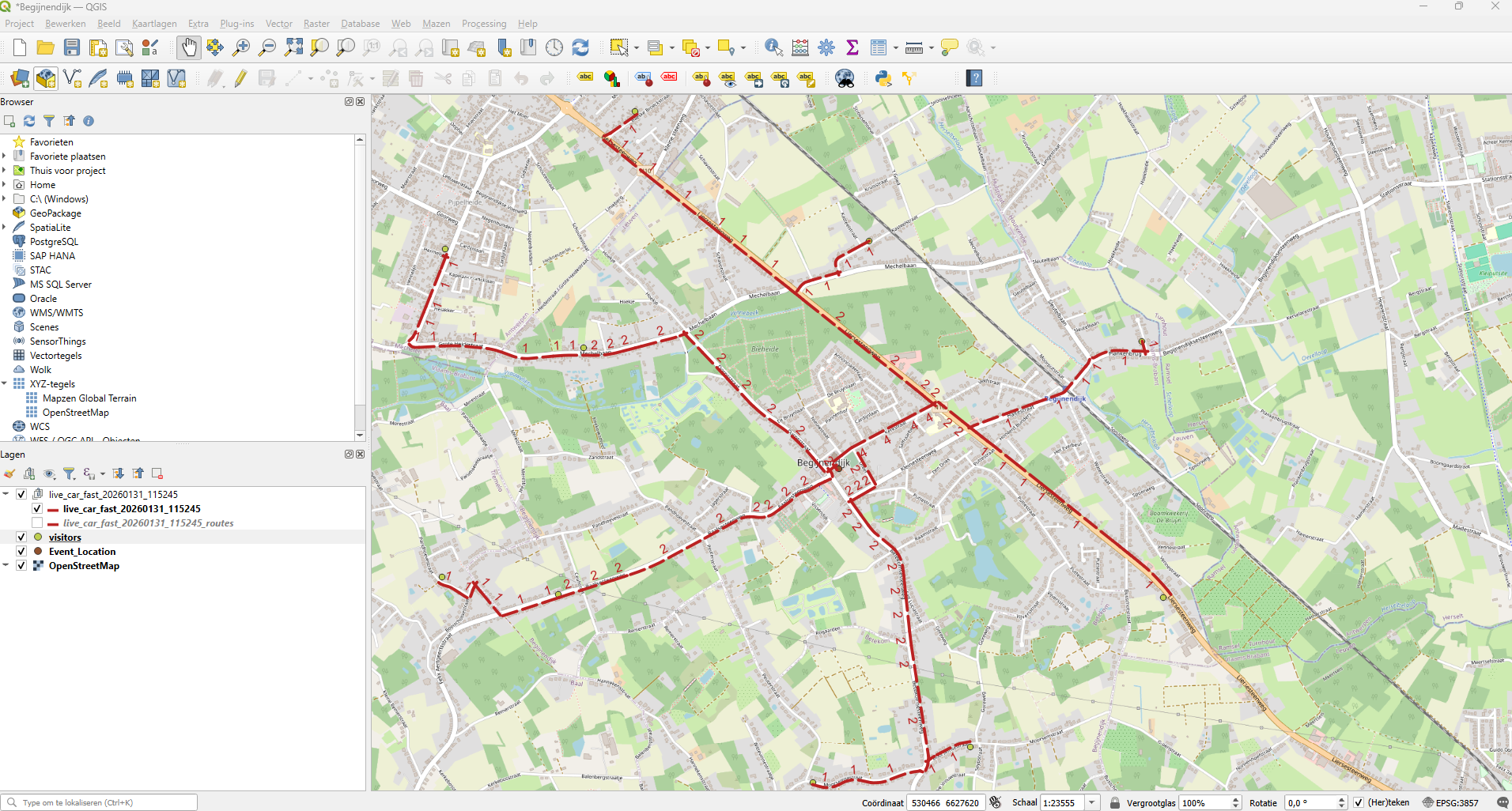This screenshot has height=811, width=1512.
Task: Zoom to full extent icon
Action: click(x=293, y=47)
